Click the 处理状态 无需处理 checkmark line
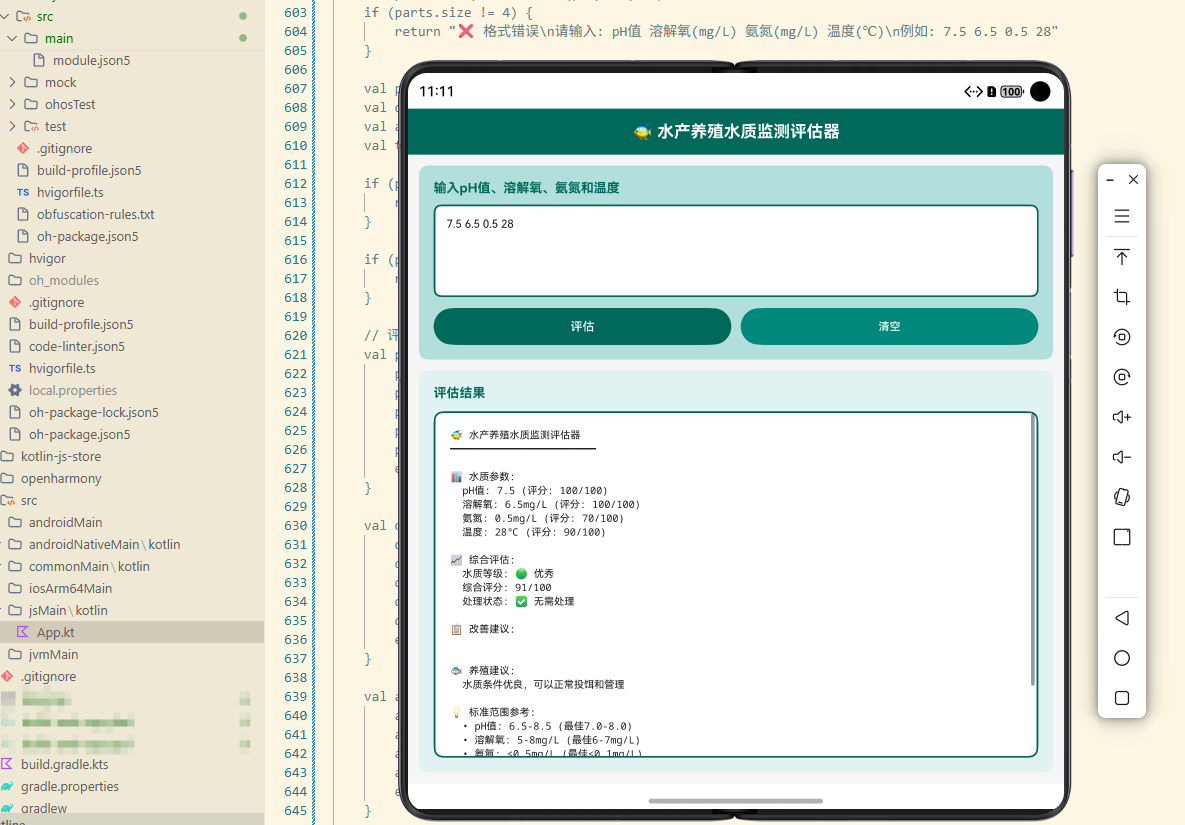This screenshot has width=1185, height=825. point(518,601)
